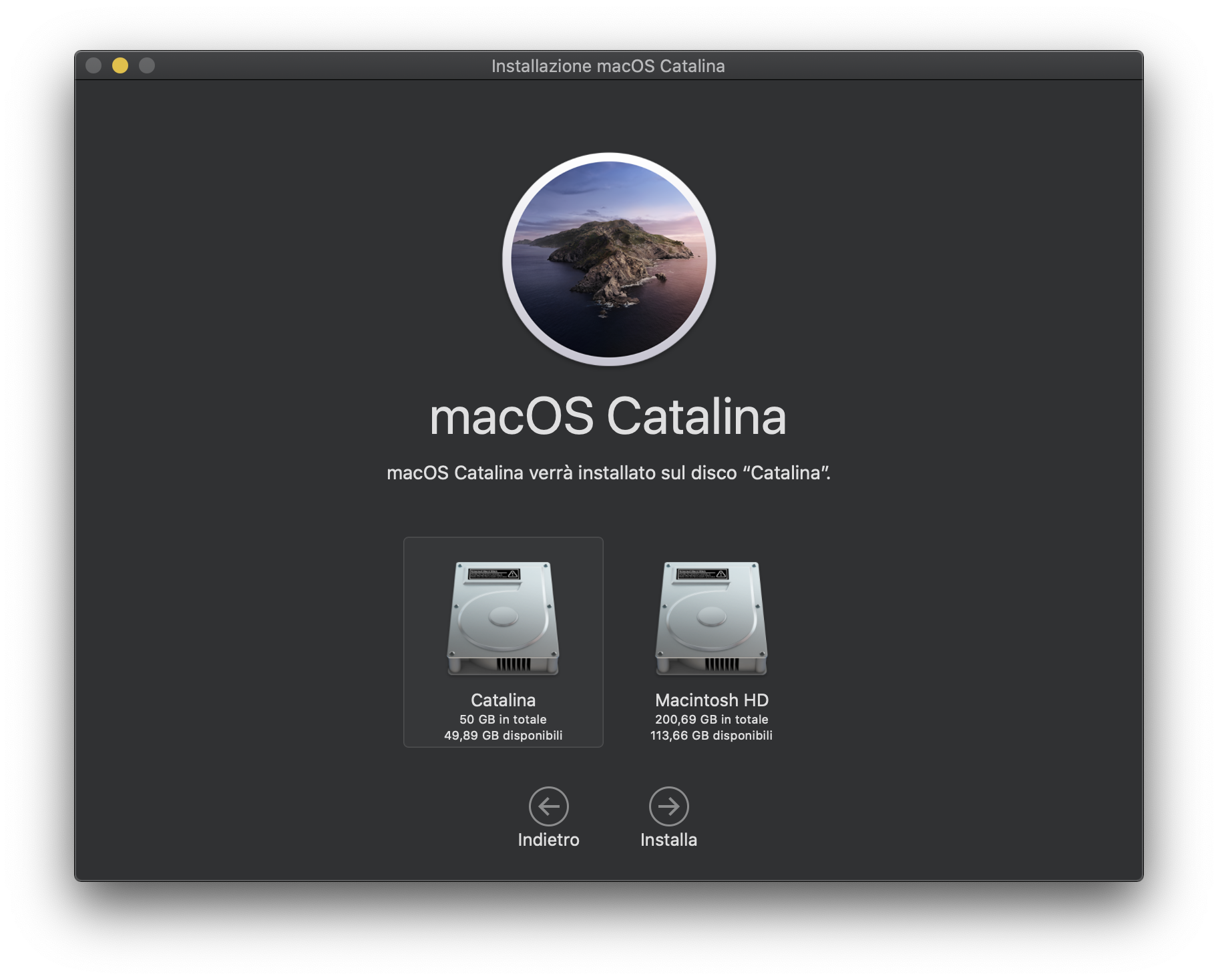Click the "Catalina" disk name
Screen dimensions: 1218x980
click(x=503, y=700)
